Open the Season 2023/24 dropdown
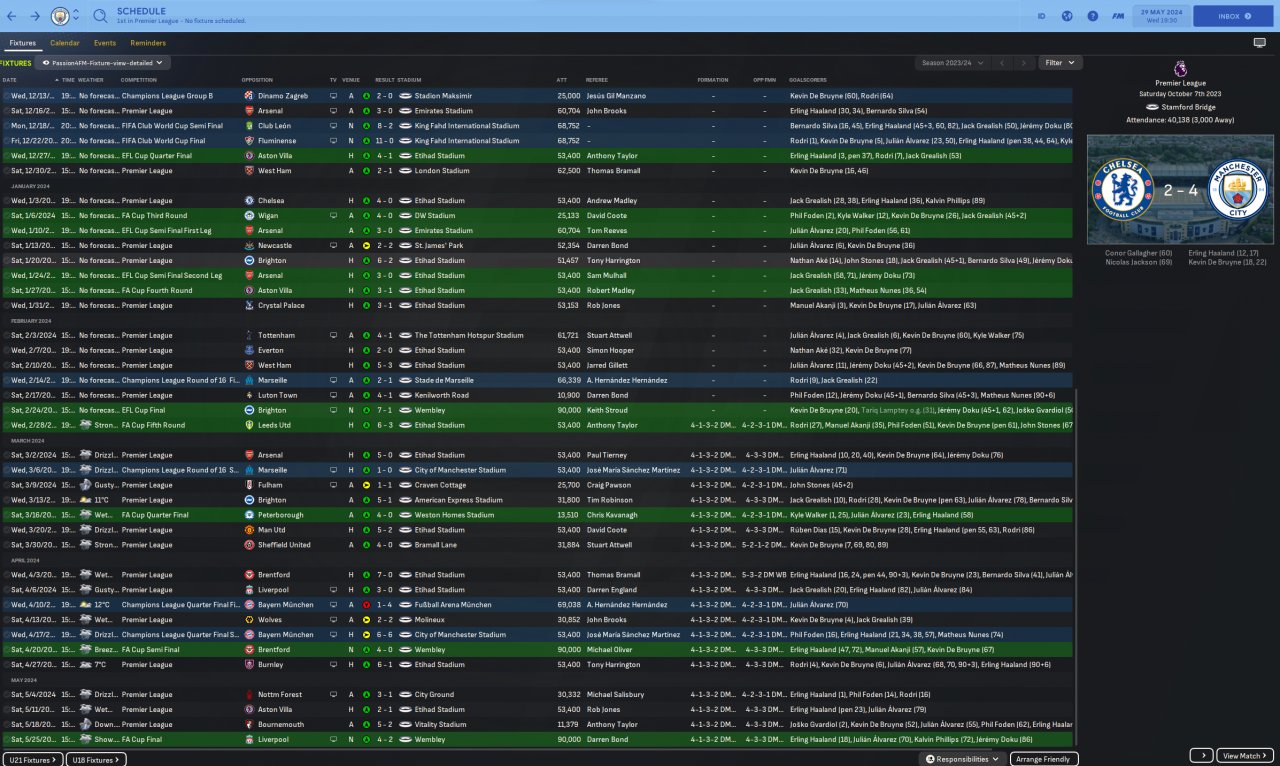The width and height of the screenshot is (1280, 766). coord(953,63)
